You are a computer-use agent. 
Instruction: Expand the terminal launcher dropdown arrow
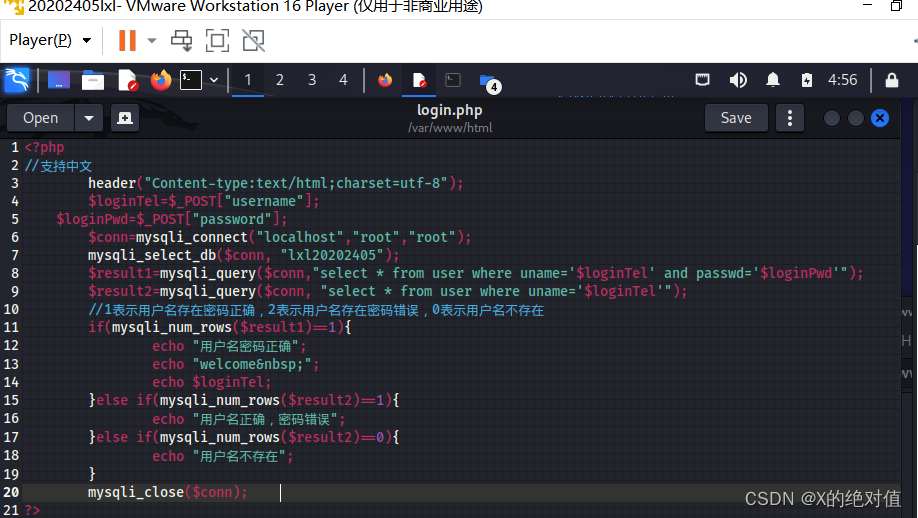[214, 80]
